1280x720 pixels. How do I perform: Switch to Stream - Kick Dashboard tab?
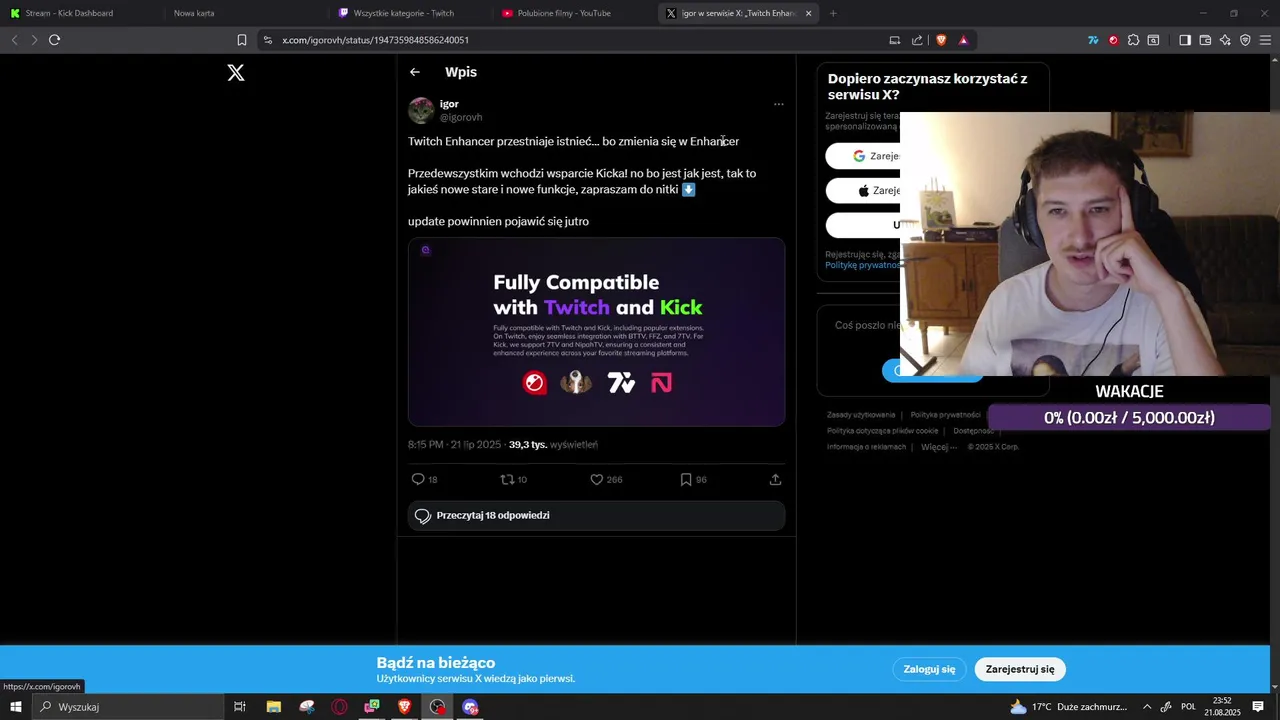point(80,13)
